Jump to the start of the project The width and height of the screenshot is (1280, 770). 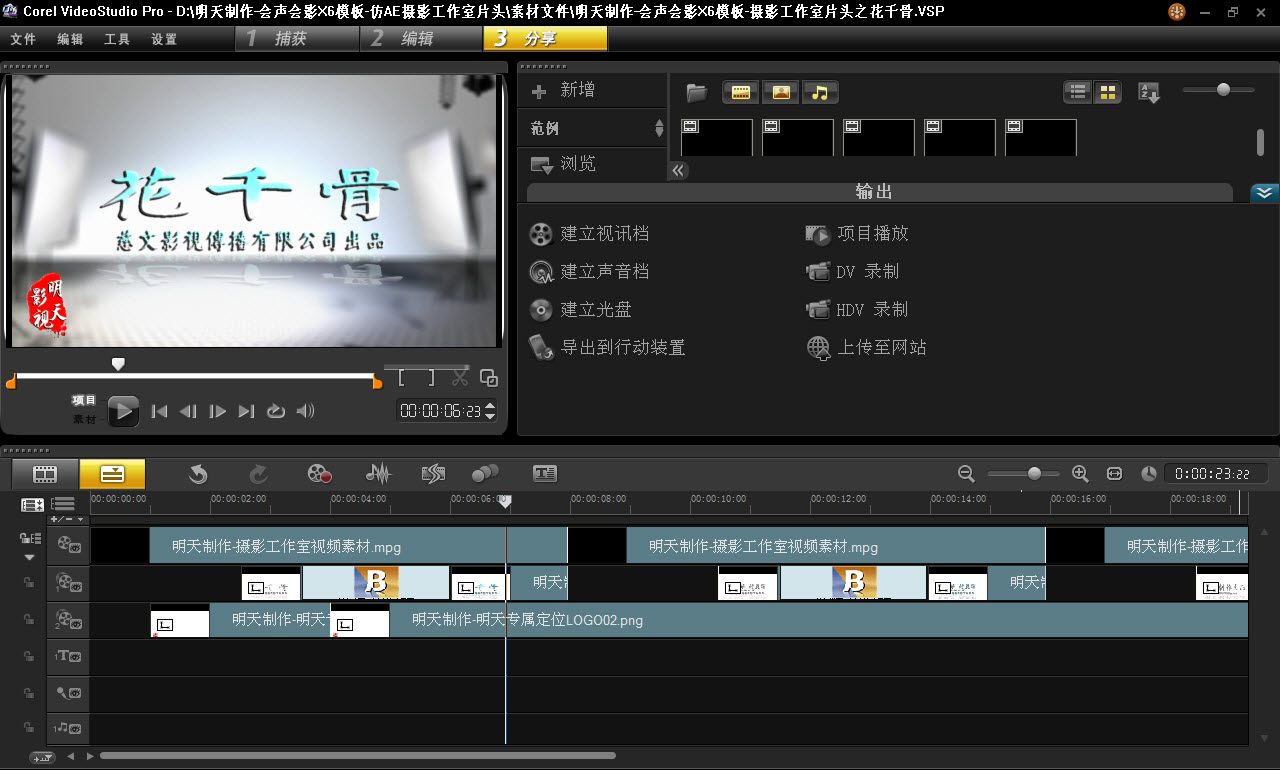pyautogui.click(x=159, y=411)
